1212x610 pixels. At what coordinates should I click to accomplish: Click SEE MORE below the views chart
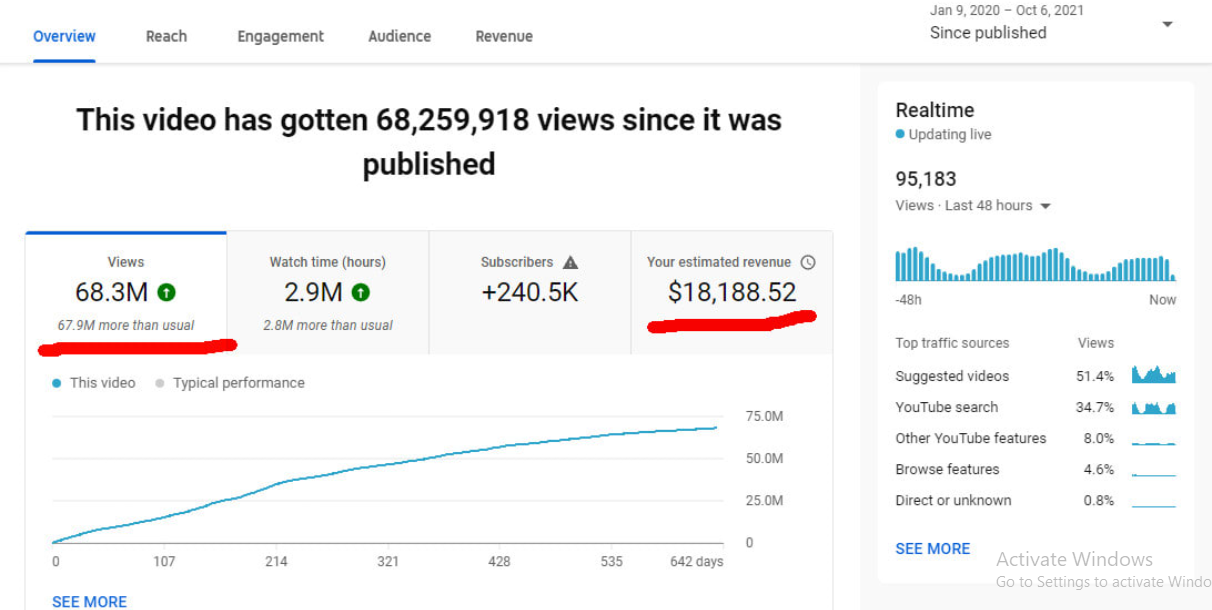pyautogui.click(x=89, y=601)
